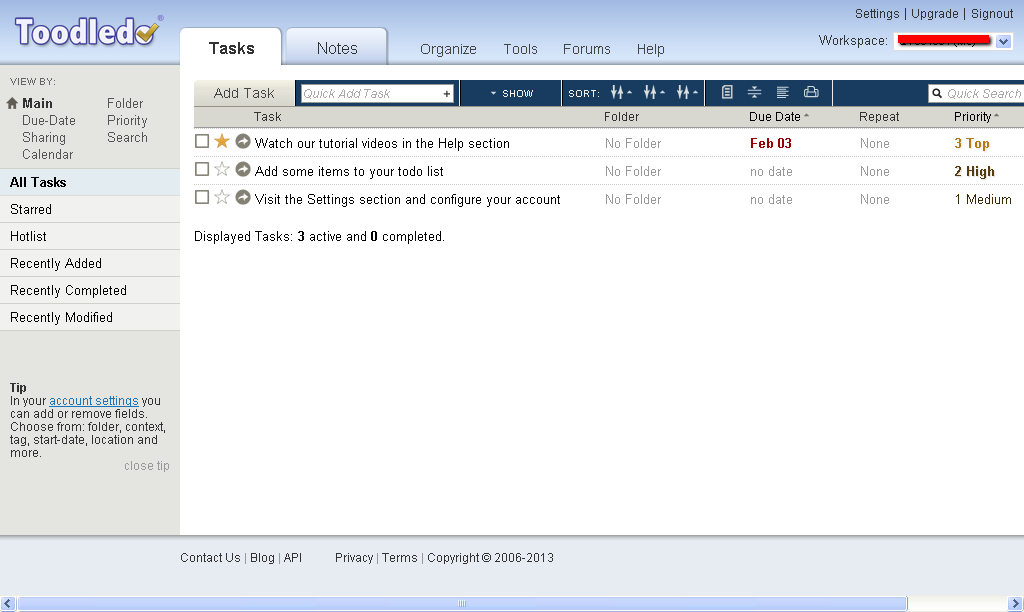Open the Forums menu
The height and width of the screenshot is (612, 1024).
click(x=586, y=50)
